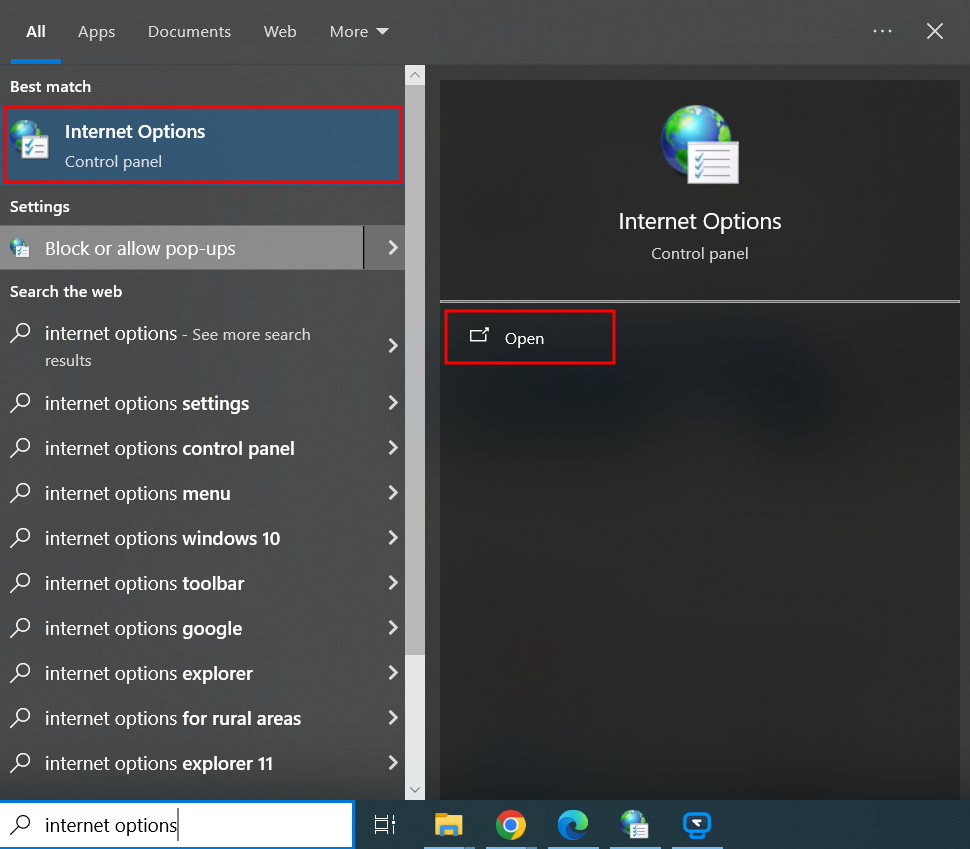Expand 'See more search results' chevron

tap(392, 345)
